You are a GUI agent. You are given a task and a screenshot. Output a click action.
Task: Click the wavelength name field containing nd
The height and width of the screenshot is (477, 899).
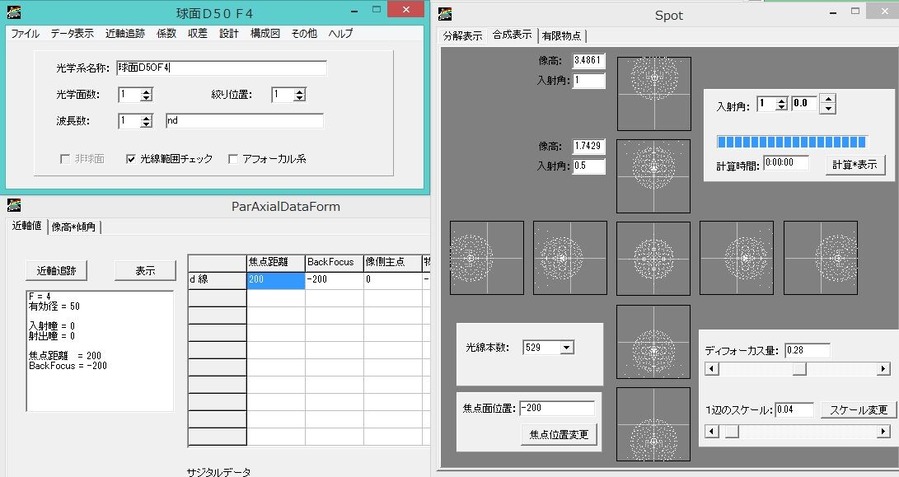click(244, 121)
